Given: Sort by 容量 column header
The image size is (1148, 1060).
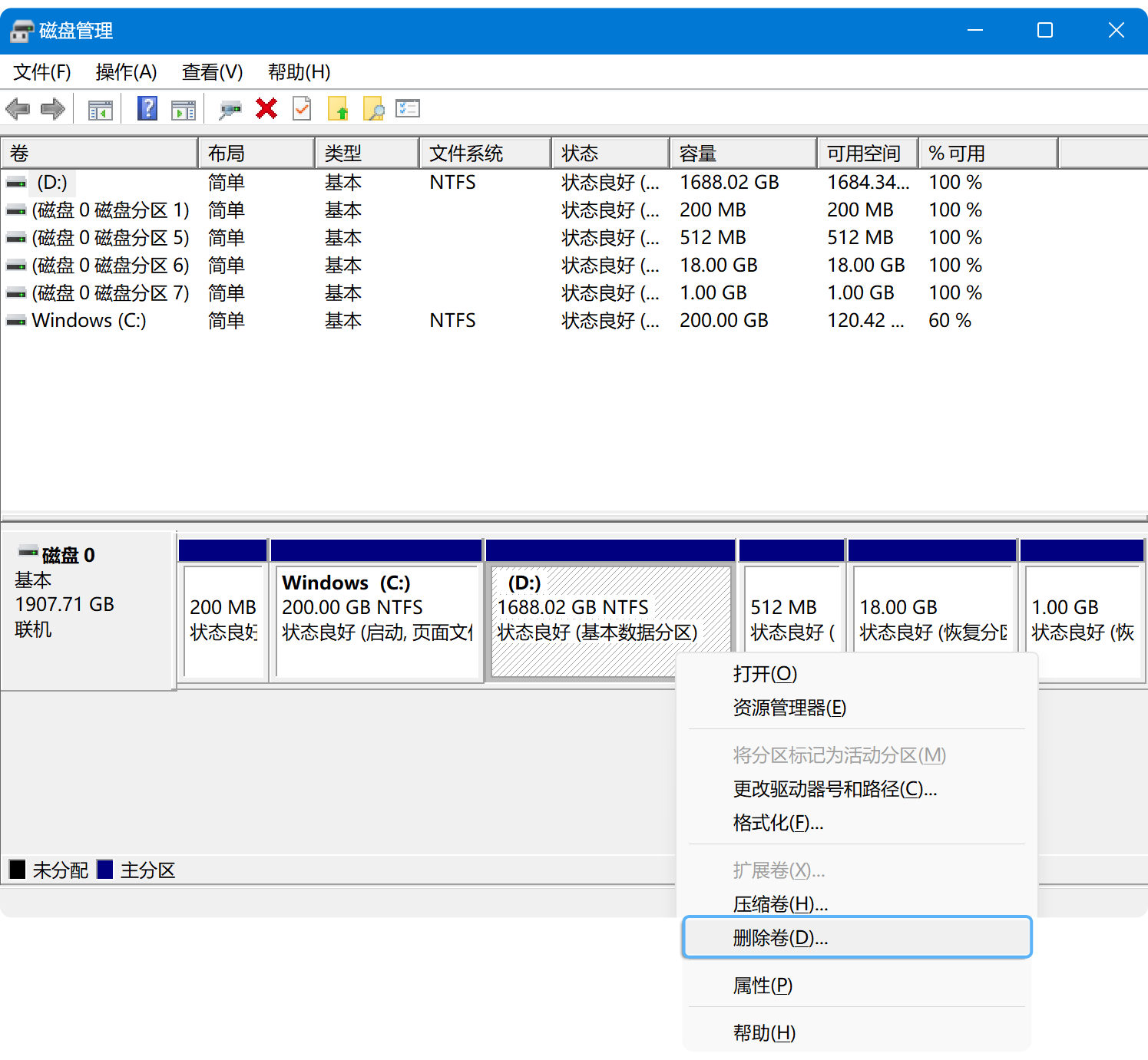Looking at the screenshot, I should (742, 154).
